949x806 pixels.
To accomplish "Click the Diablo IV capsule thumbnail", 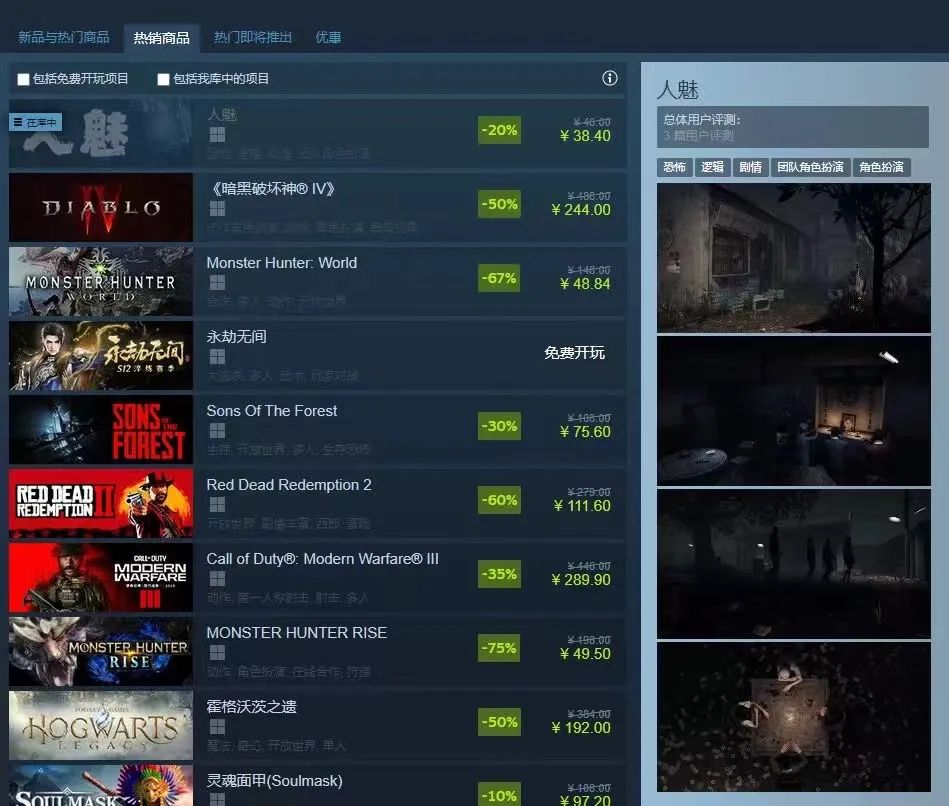I will [x=101, y=208].
